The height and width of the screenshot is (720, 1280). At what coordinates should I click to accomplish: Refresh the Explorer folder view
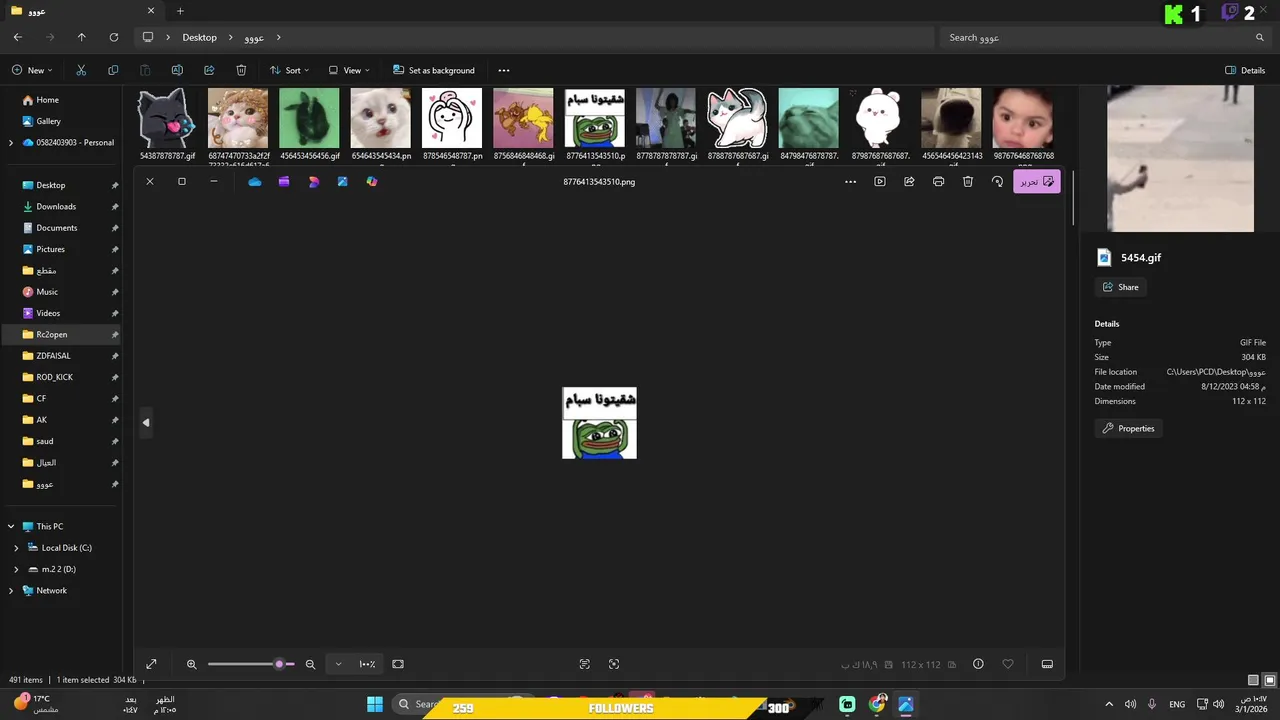click(114, 37)
